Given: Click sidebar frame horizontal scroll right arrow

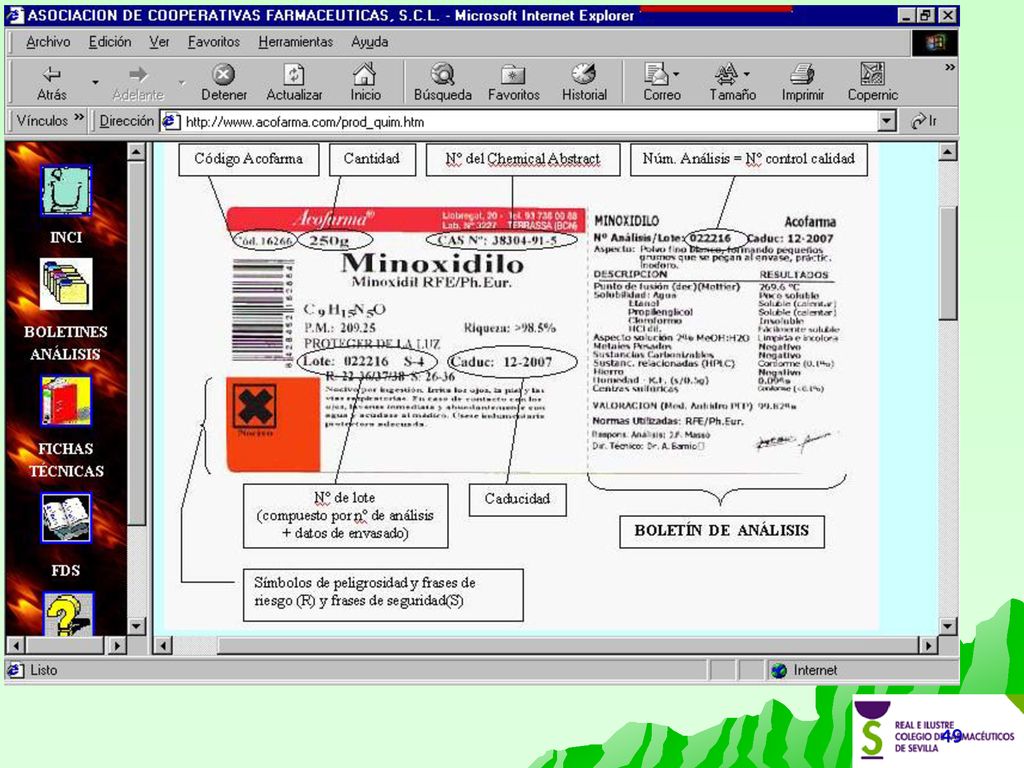Looking at the screenshot, I should click(x=117, y=645).
